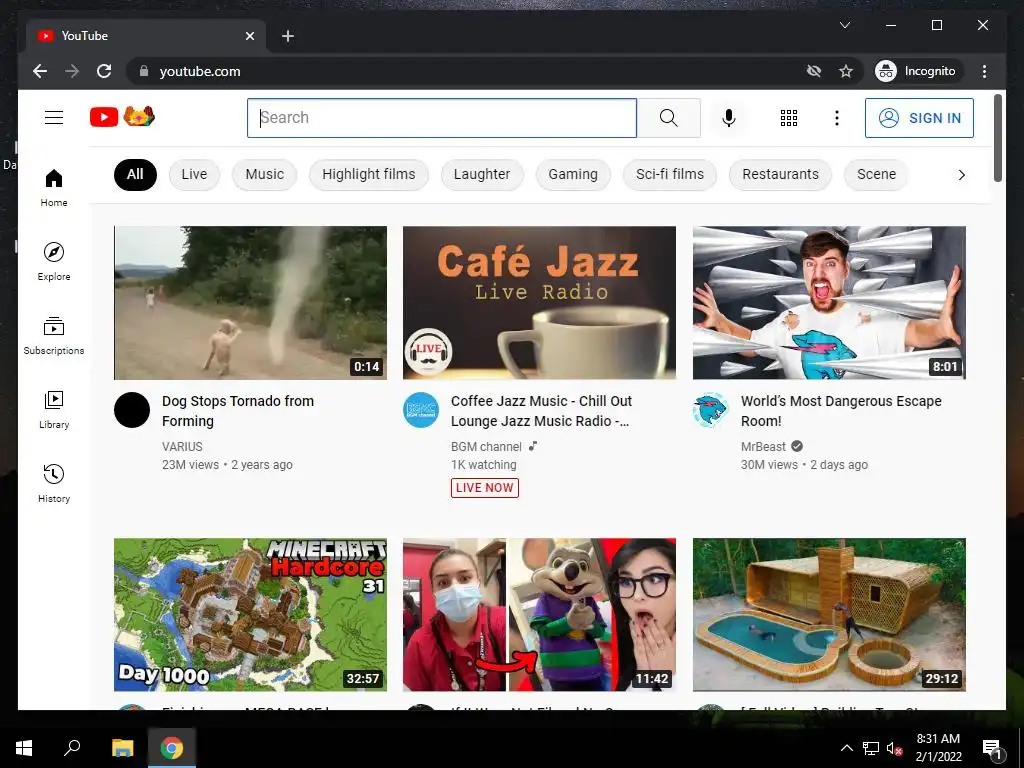
Task: Focus the YouTube search field
Action: point(441,118)
